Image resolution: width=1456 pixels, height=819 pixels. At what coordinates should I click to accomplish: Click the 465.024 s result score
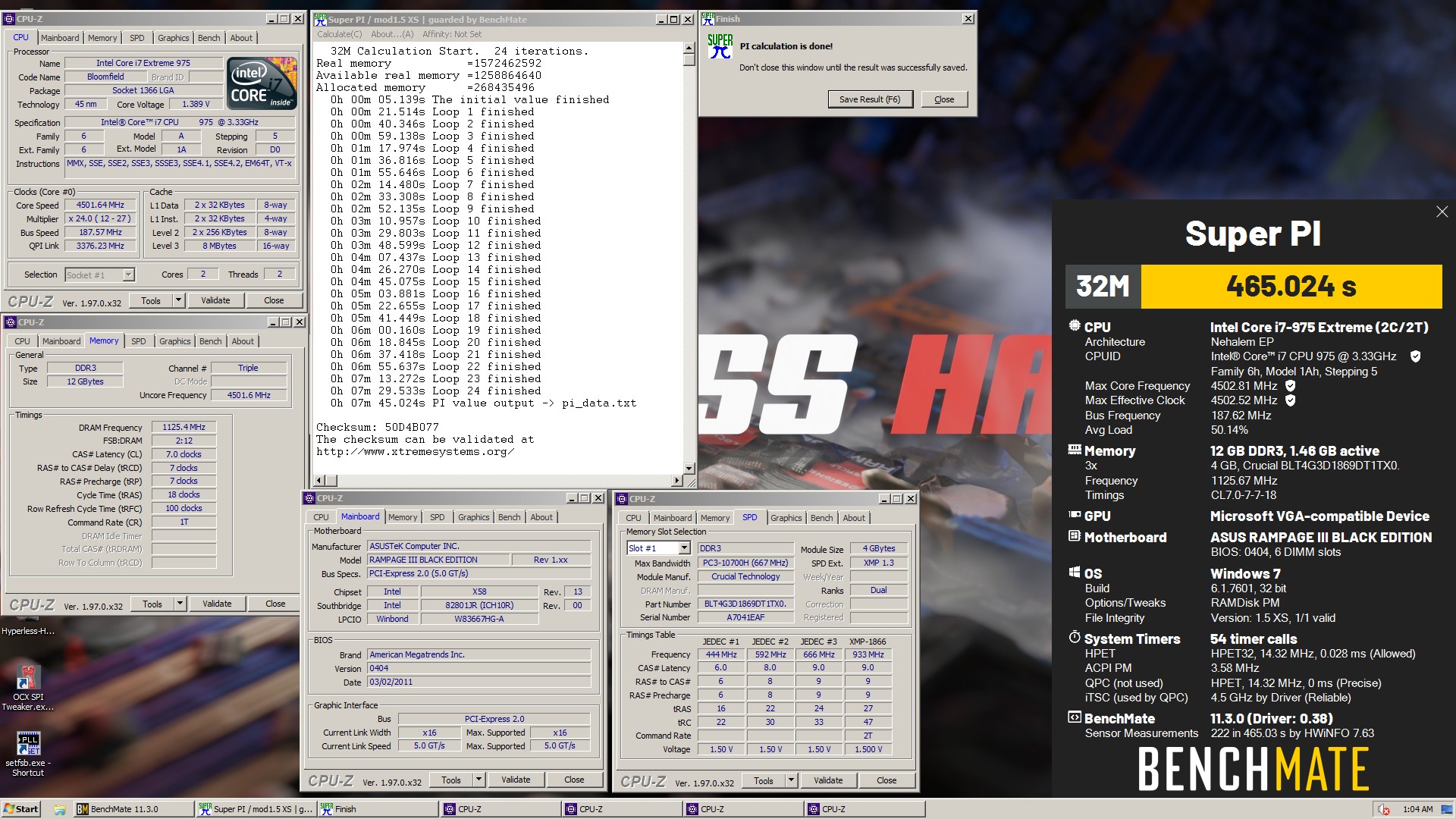coord(1291,287)
